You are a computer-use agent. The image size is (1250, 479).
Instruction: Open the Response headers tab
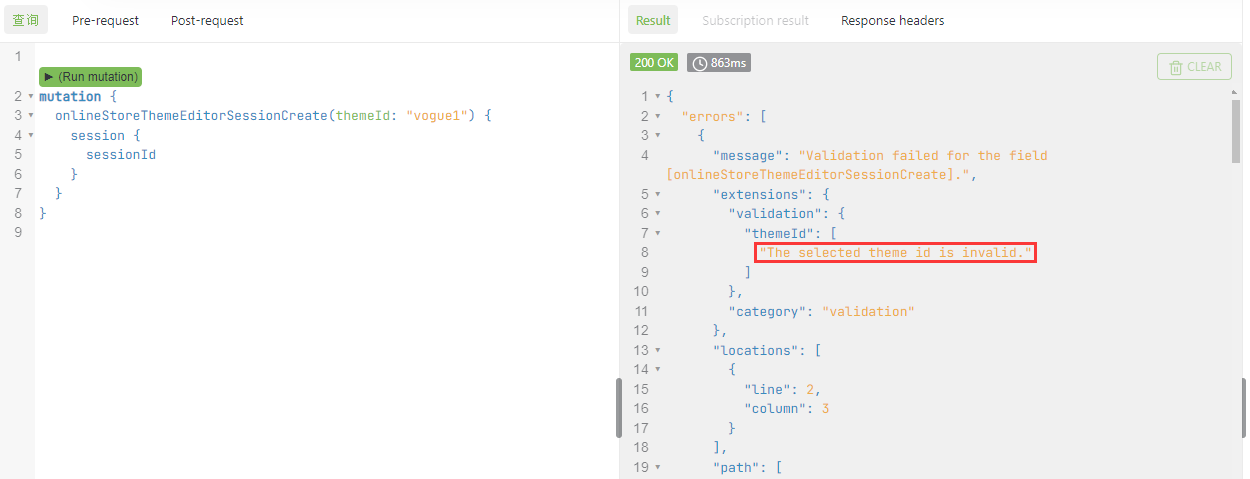coord(892,20)
